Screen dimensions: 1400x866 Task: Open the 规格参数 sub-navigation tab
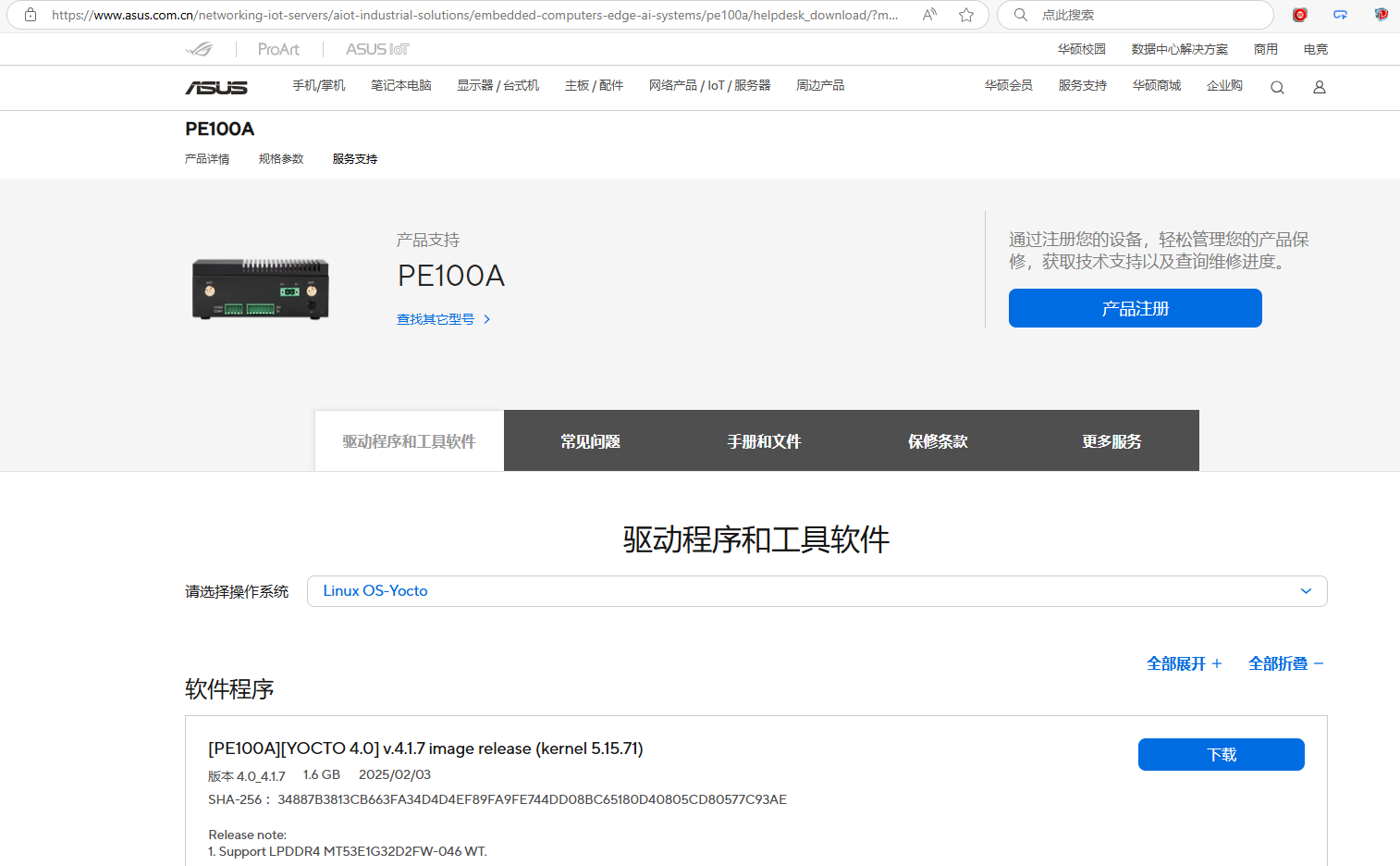(x=281, y=159)
